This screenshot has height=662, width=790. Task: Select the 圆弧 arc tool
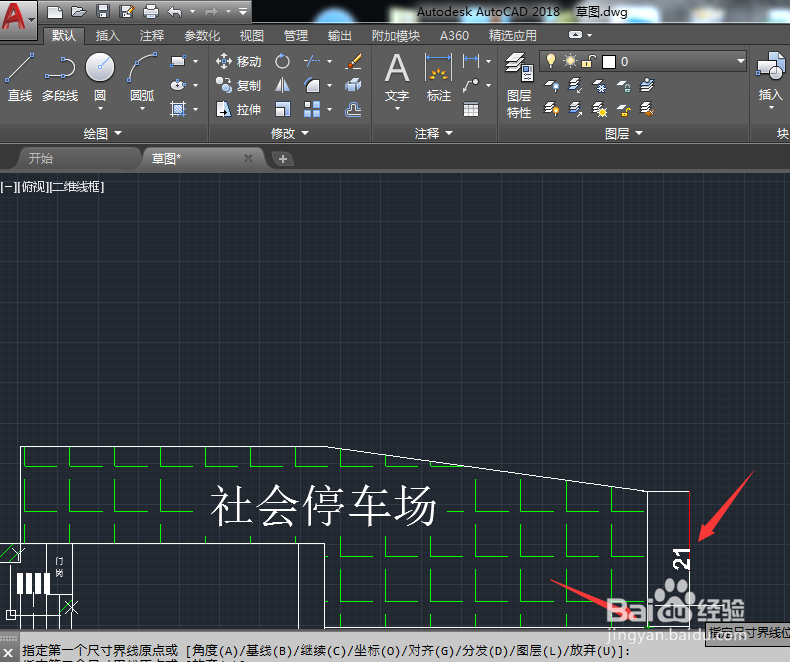point(142,76)
